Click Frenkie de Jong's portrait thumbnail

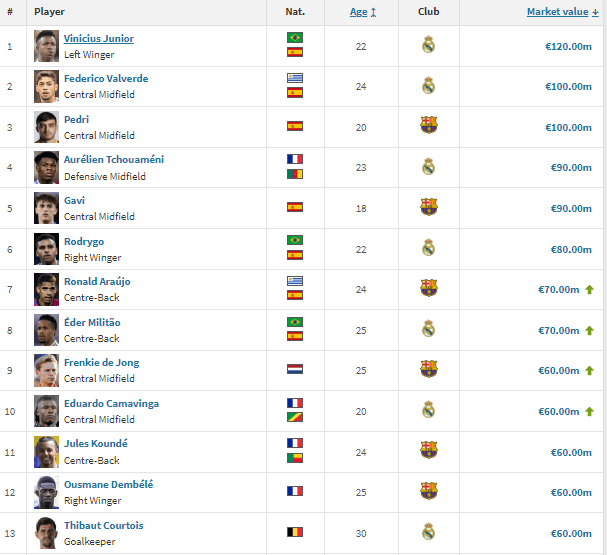point(46,370)
